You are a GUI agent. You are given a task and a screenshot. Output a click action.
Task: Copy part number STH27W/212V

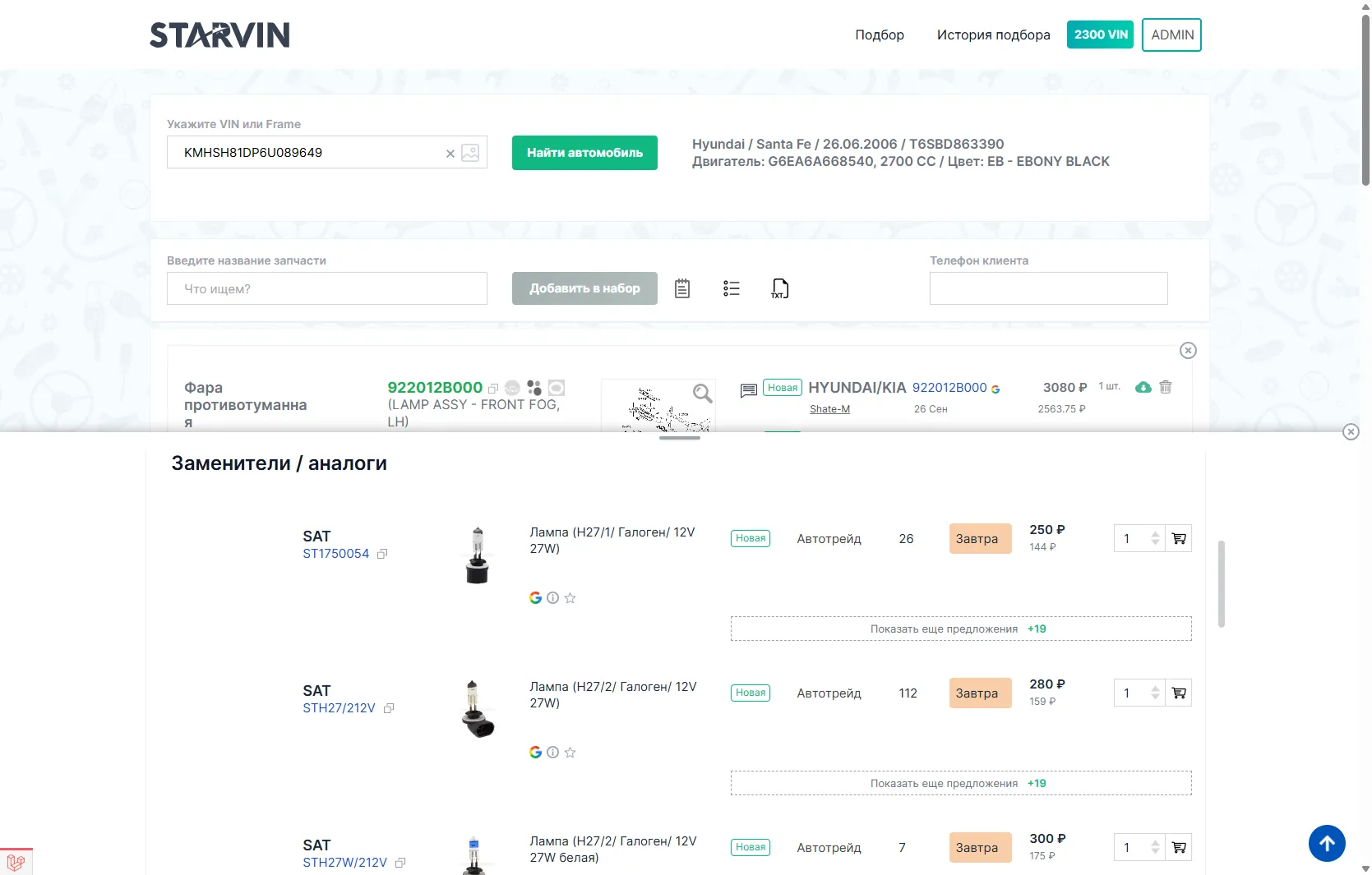point(400,863)
